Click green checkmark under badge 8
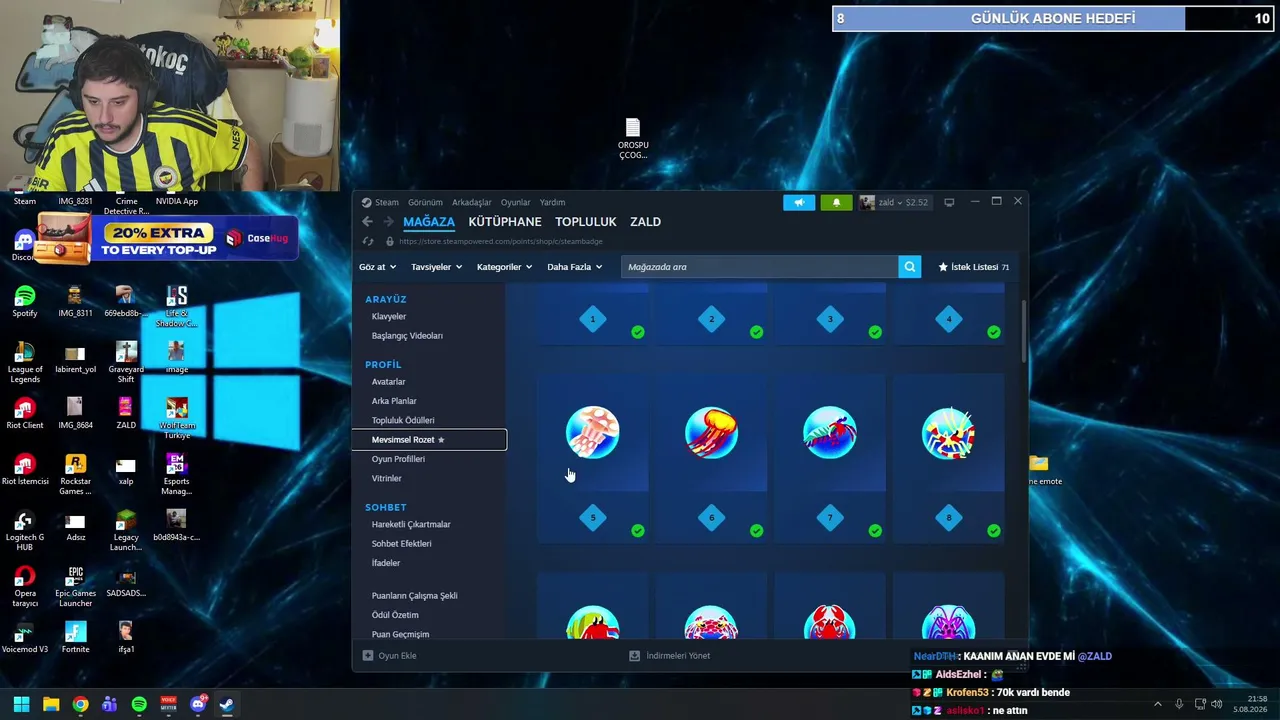The height and width of the screenshot is (720, 1280). click(x=994, y=531)
